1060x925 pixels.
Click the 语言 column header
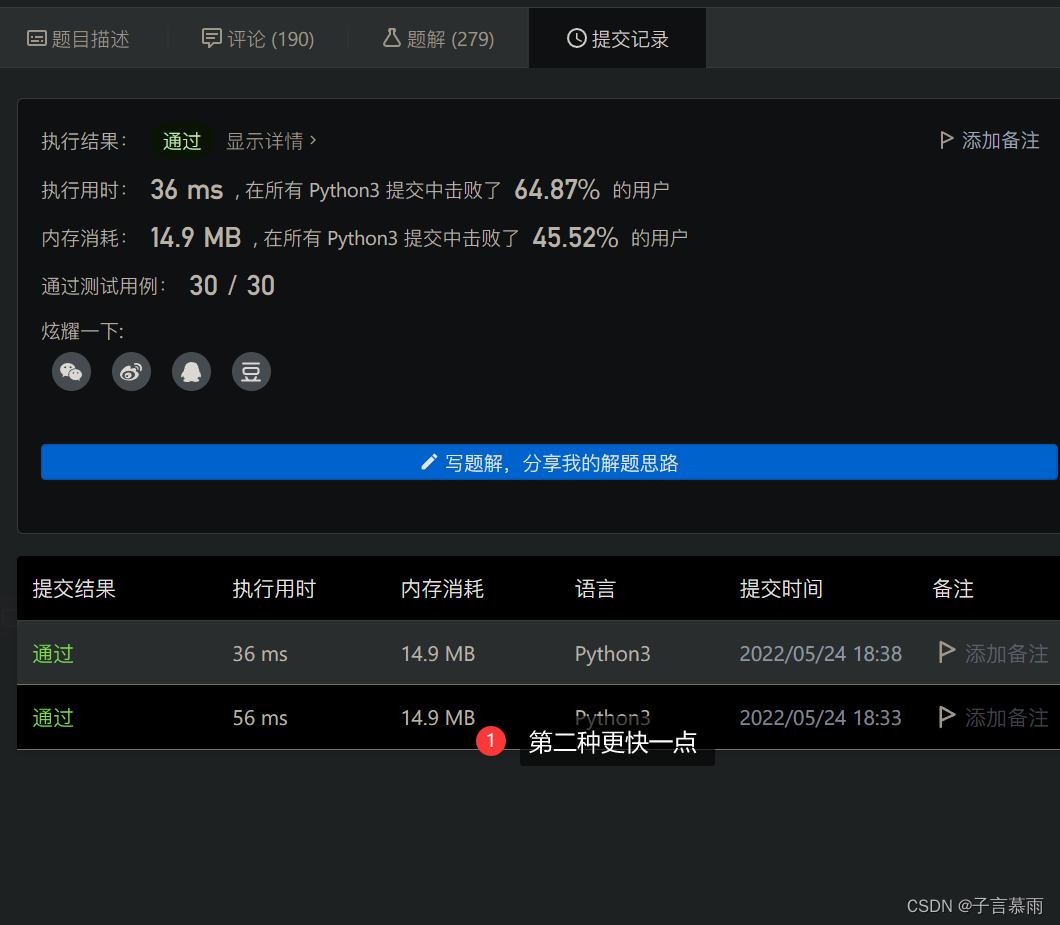[596, 589]
